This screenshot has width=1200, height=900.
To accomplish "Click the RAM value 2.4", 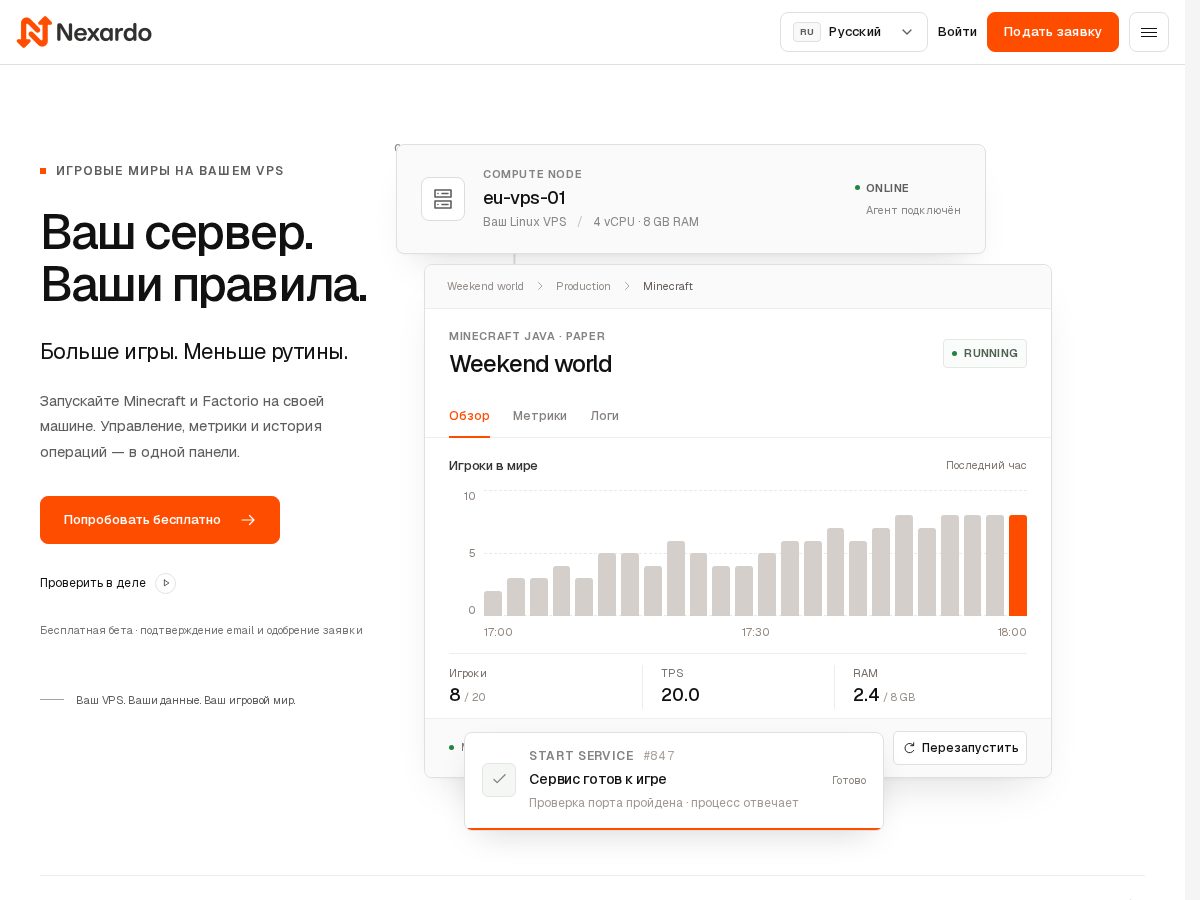I will click(x=866, y=695).
